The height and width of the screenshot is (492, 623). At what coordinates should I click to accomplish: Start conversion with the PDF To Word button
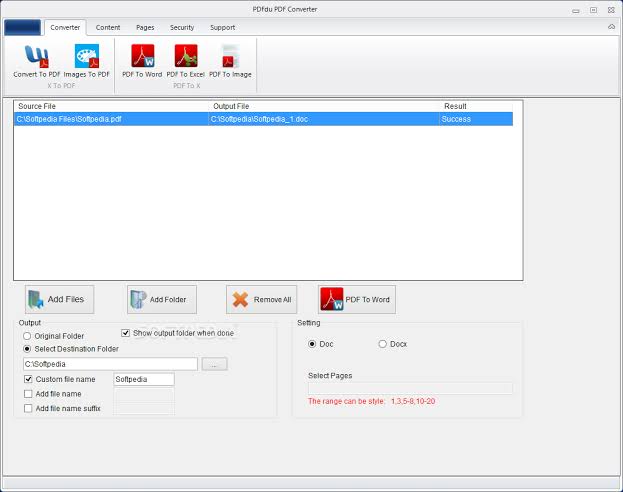357,299
